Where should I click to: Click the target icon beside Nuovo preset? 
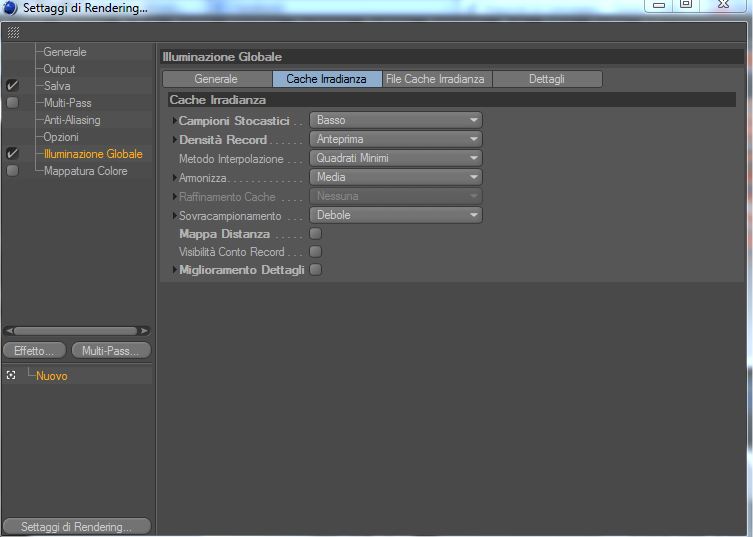tap(12, 375)
